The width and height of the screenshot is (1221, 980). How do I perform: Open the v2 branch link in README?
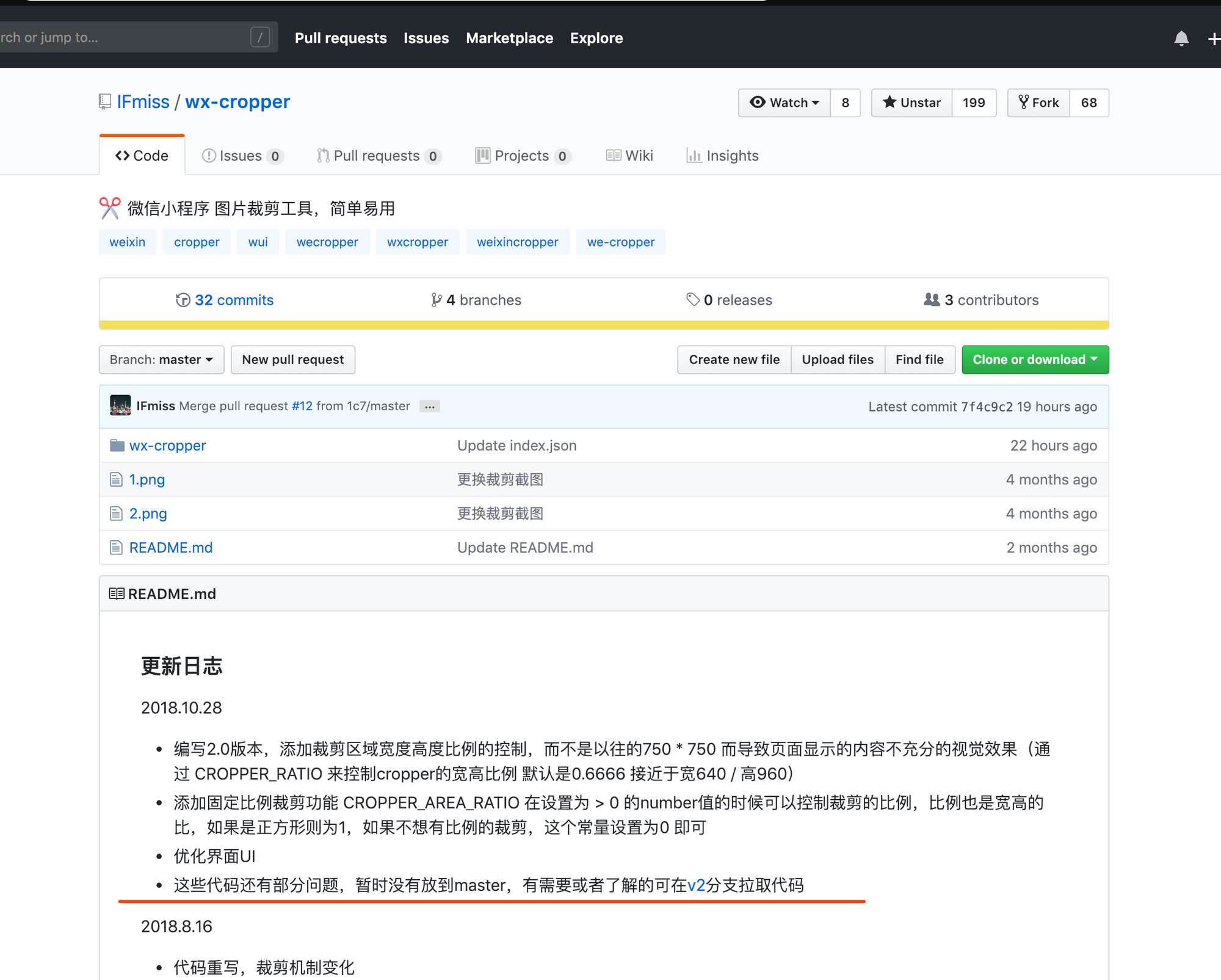(x=696, y=885)
